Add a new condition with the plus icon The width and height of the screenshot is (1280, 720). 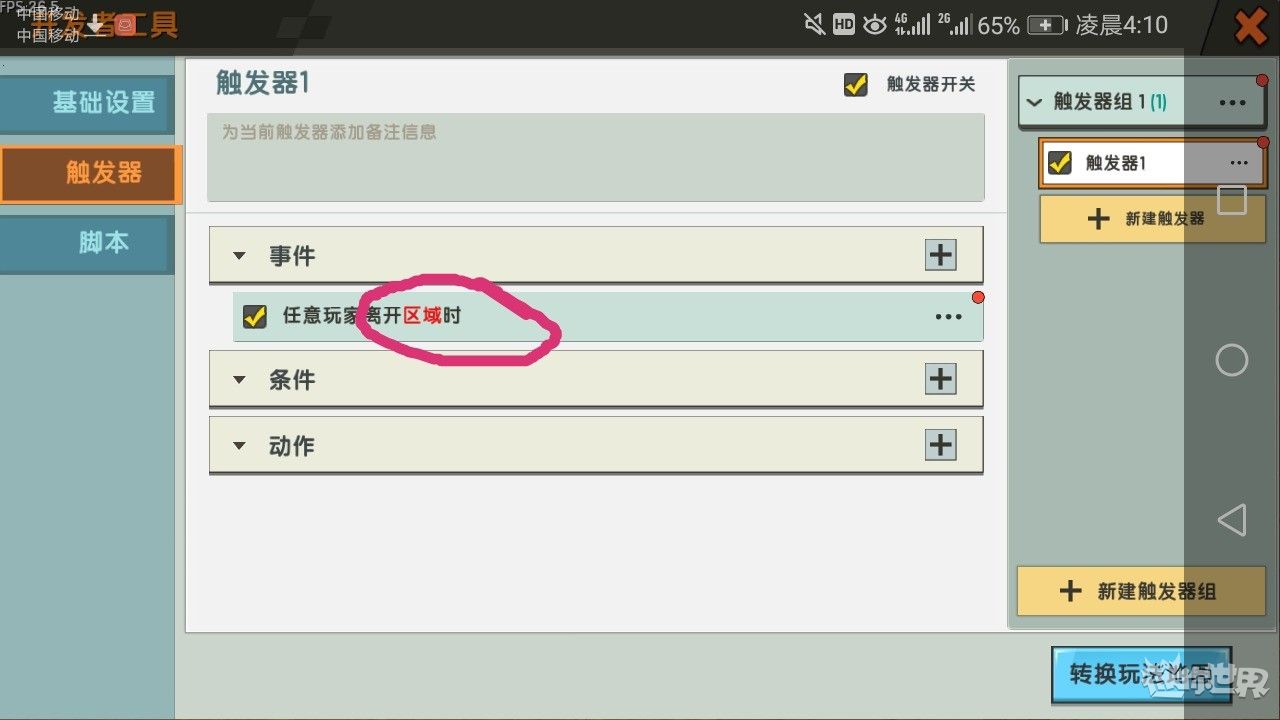940,379
